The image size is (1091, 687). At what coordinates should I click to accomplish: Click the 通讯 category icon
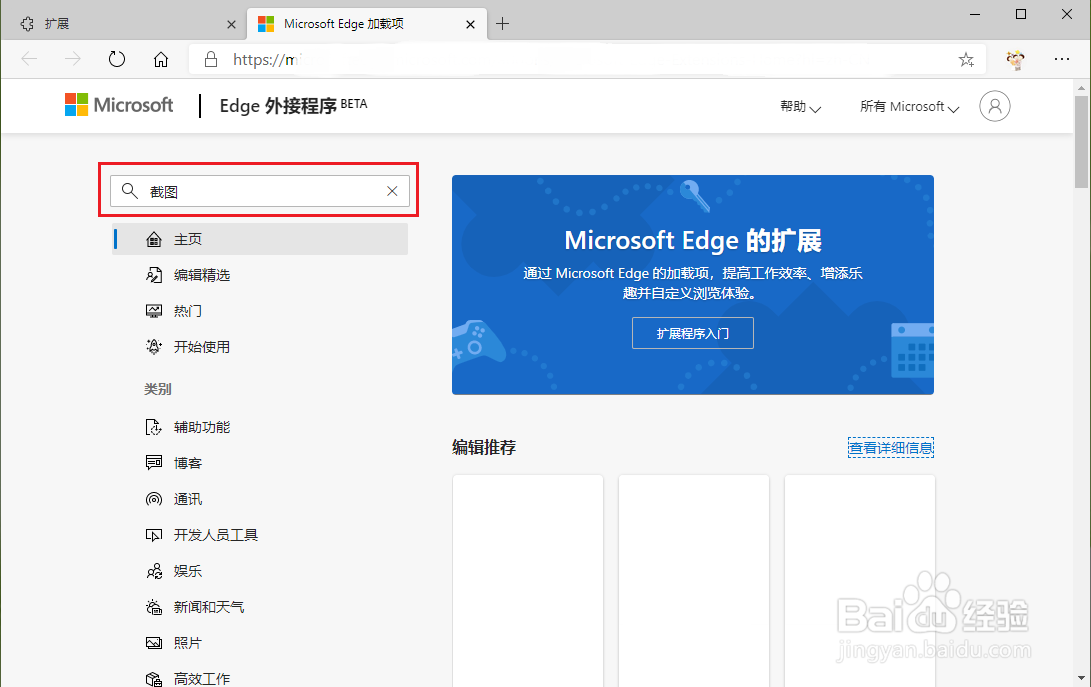pos(154,499)
